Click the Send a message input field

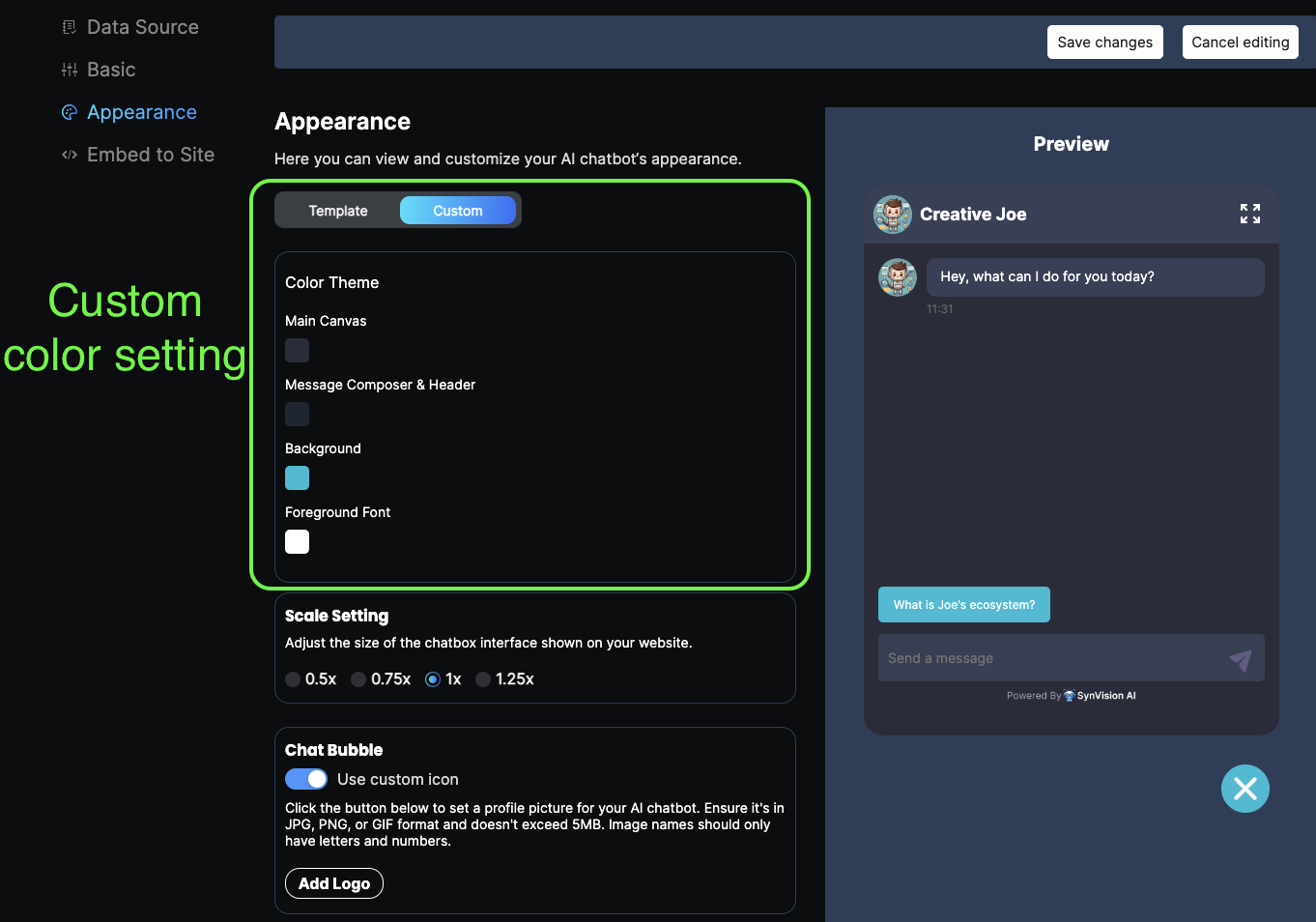pos(1048,658)
